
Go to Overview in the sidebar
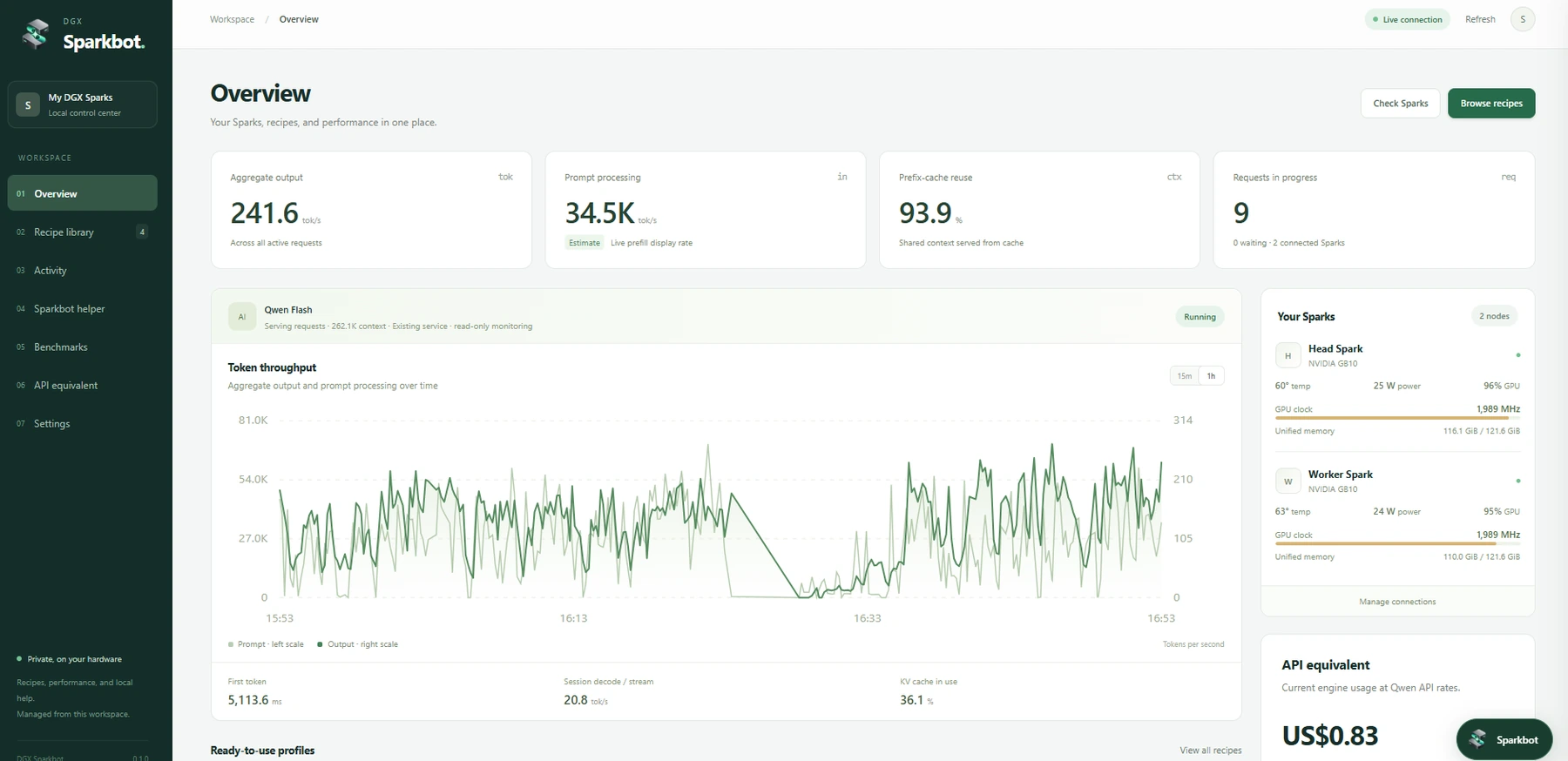pyautogui.click(x=82, y=193)
